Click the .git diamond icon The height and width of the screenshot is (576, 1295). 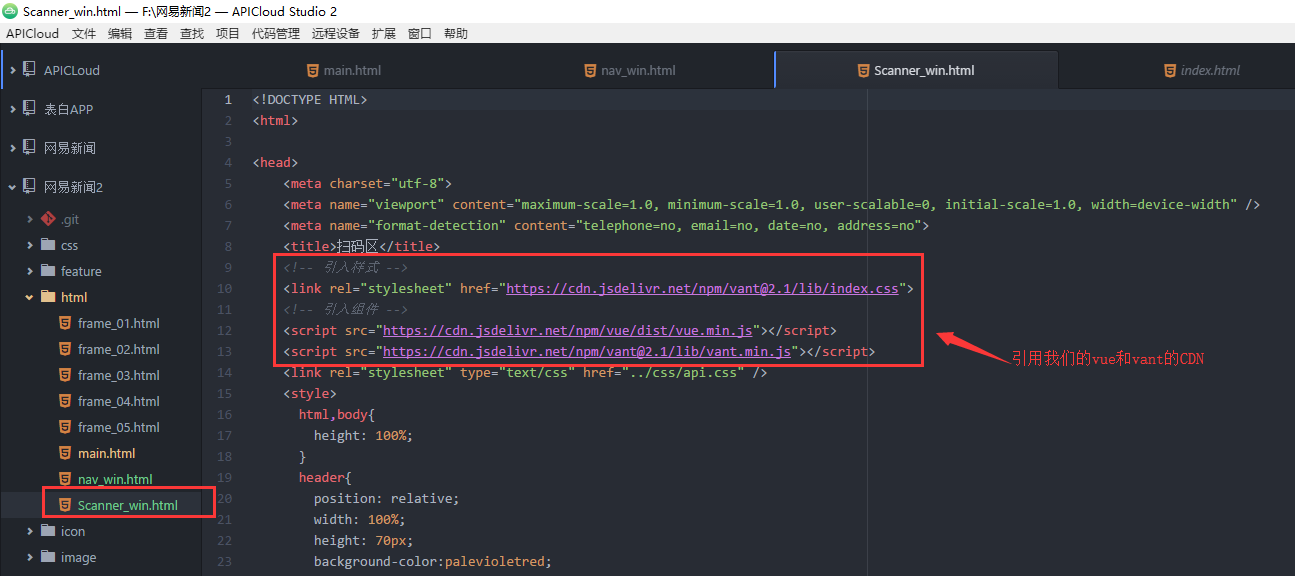pyautogui.click(x=48, y=218)
